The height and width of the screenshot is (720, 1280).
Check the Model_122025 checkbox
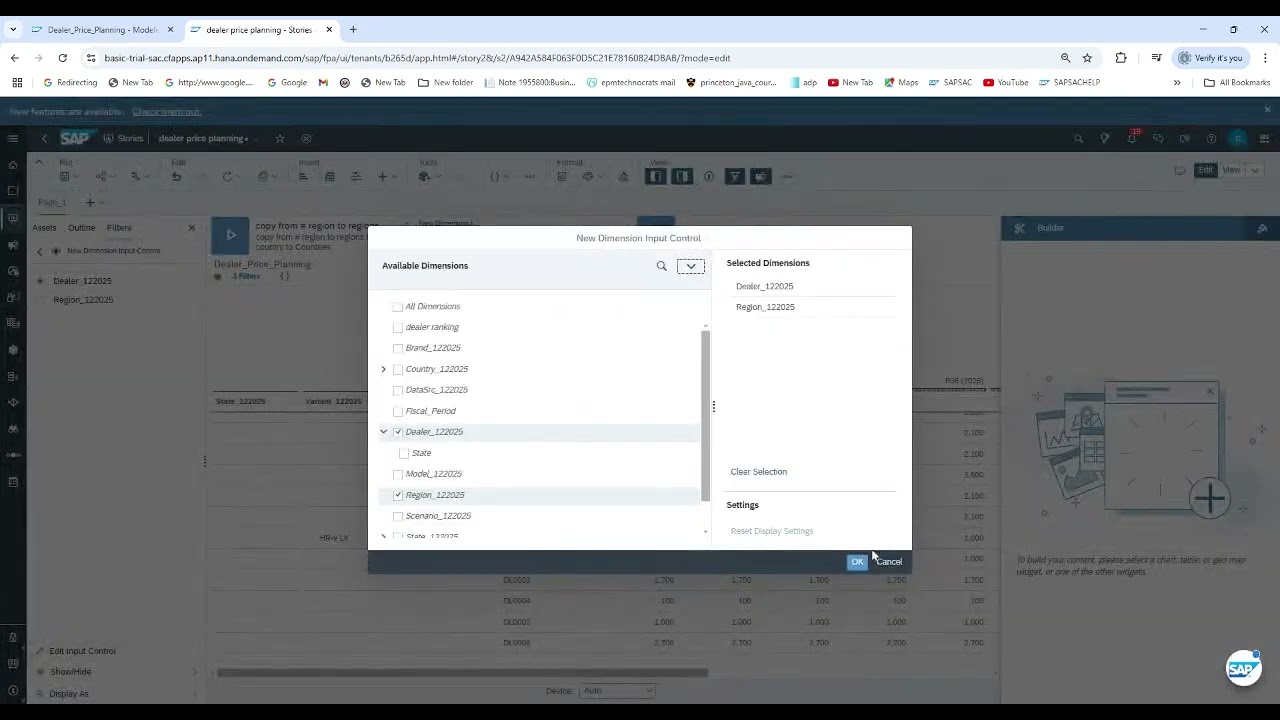(398, 475)
